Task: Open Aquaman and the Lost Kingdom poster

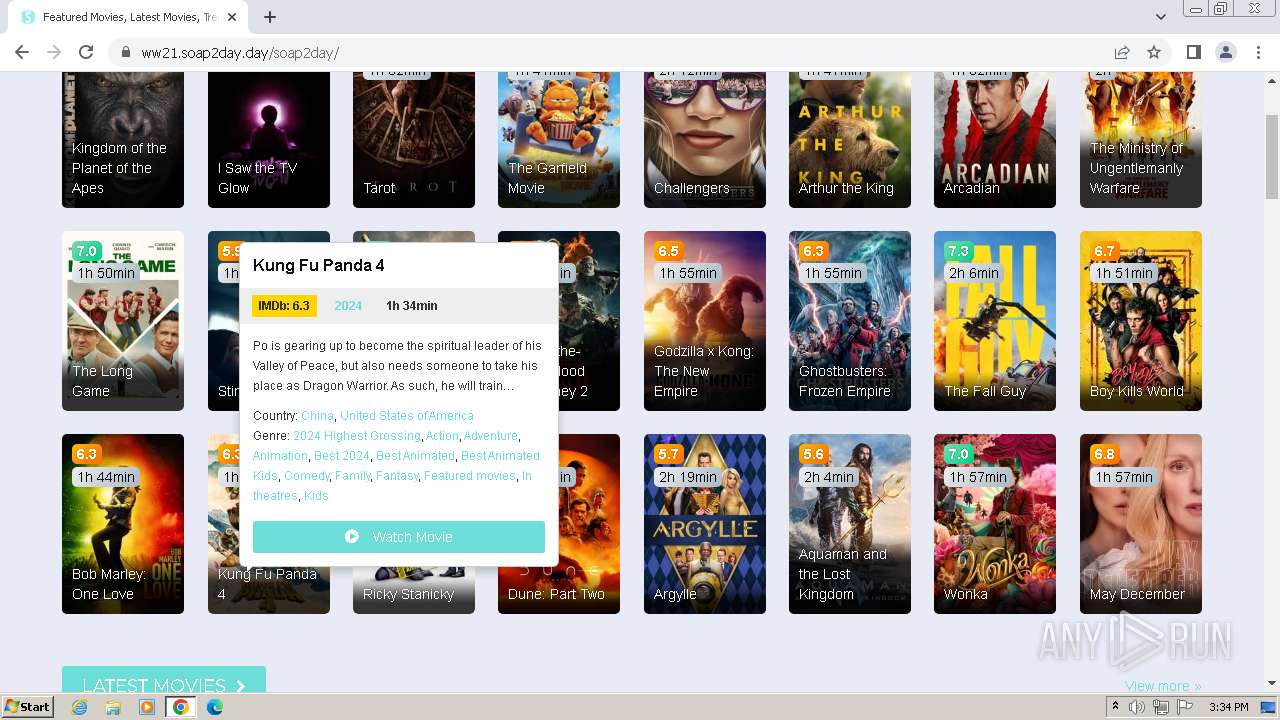Action: point(850,524)
